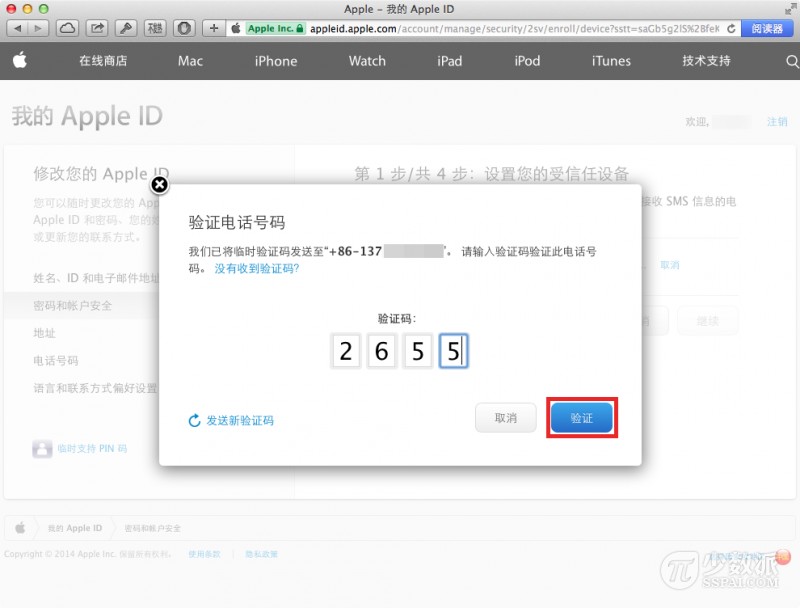Add bookmark with the plus button

[214, 29]
